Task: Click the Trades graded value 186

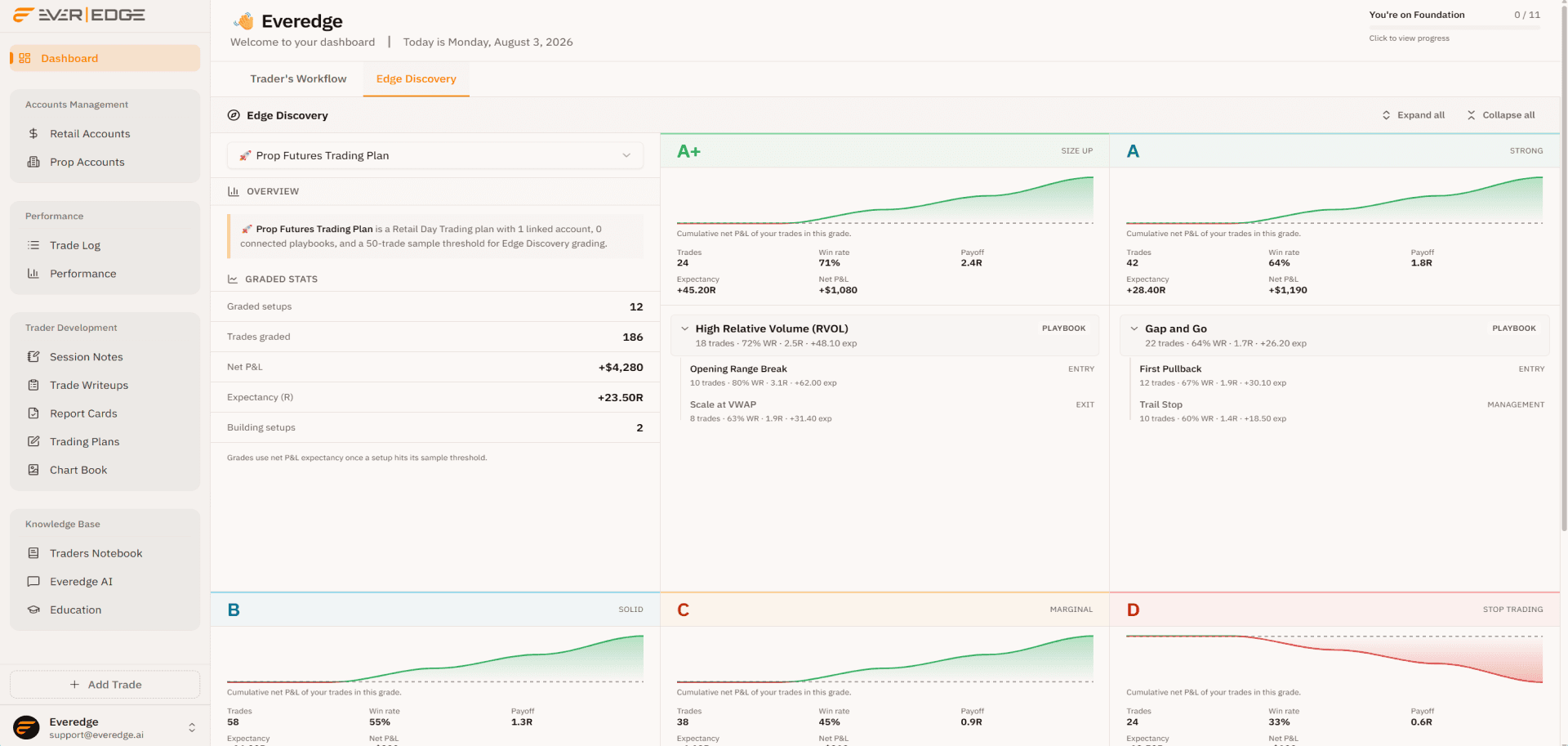Action: 633,337
